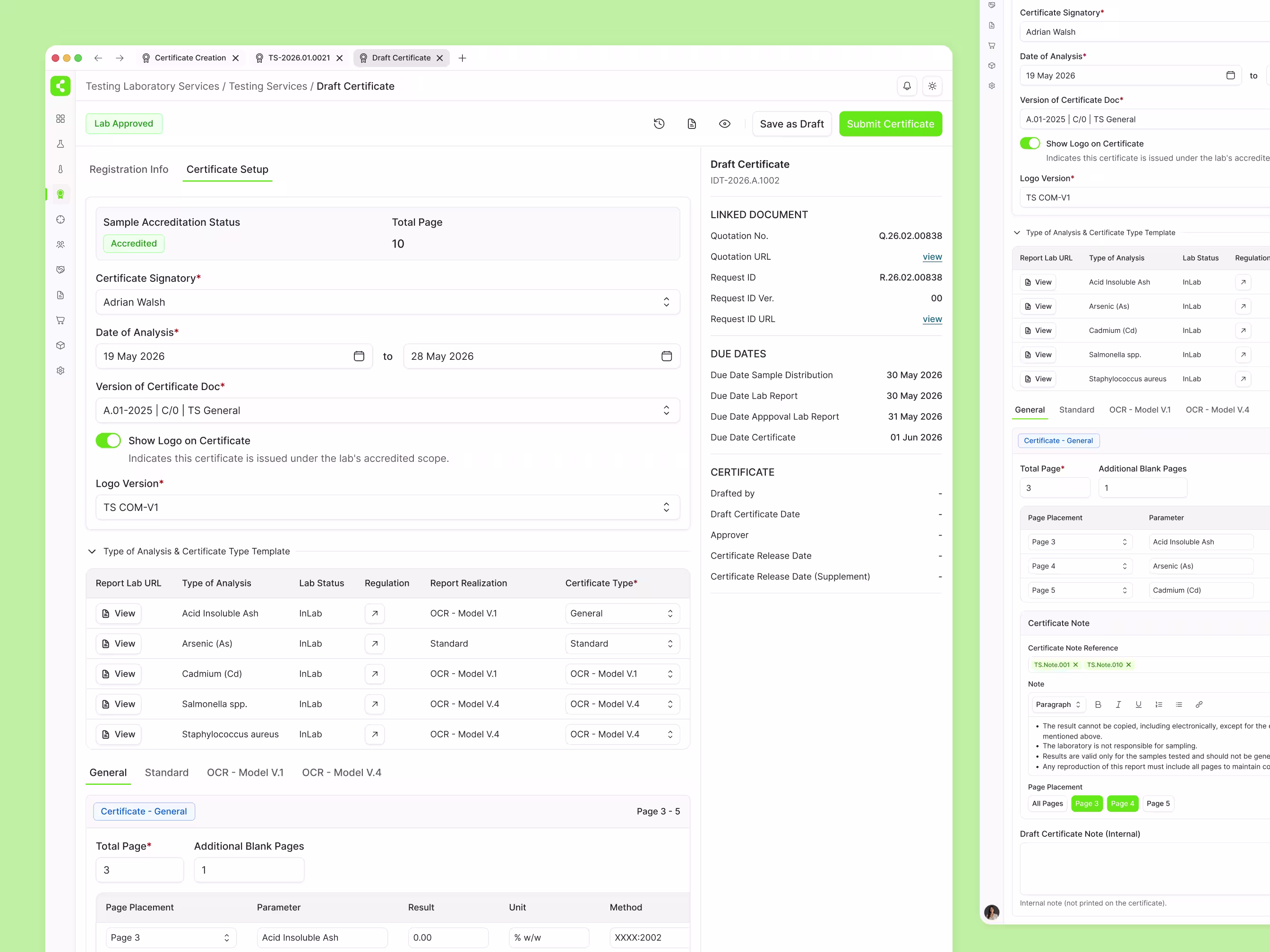Toggle Show Logo on Certificate switch
The image size is (1270, 952).
[x=109, y=441]
